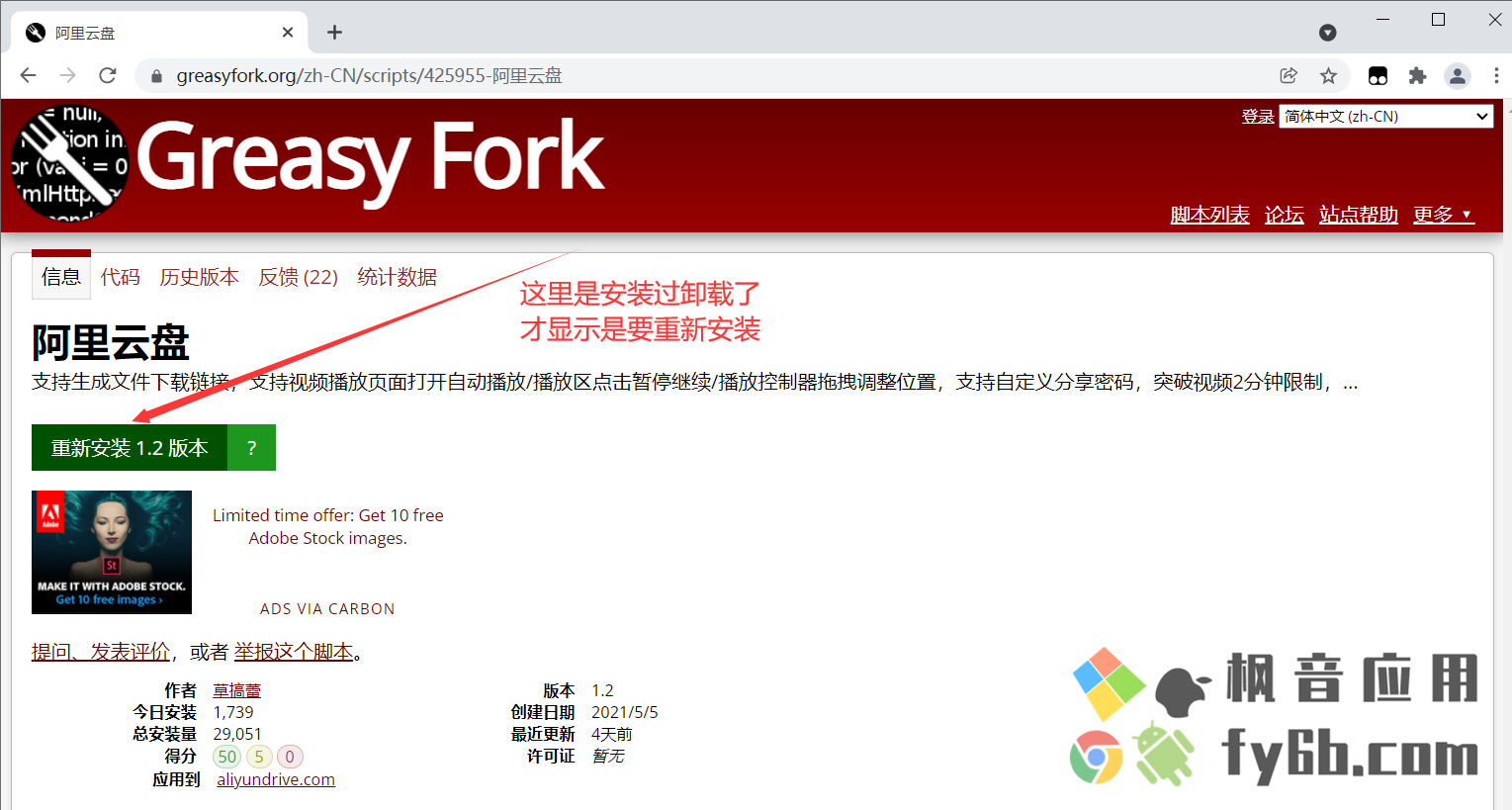Switch to the 代码 tab
The image size is (1512, 810).
click(121, 277)
